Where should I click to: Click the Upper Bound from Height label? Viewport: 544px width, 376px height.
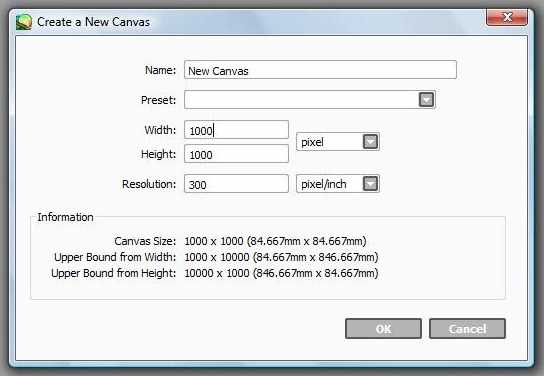(113, 273)
